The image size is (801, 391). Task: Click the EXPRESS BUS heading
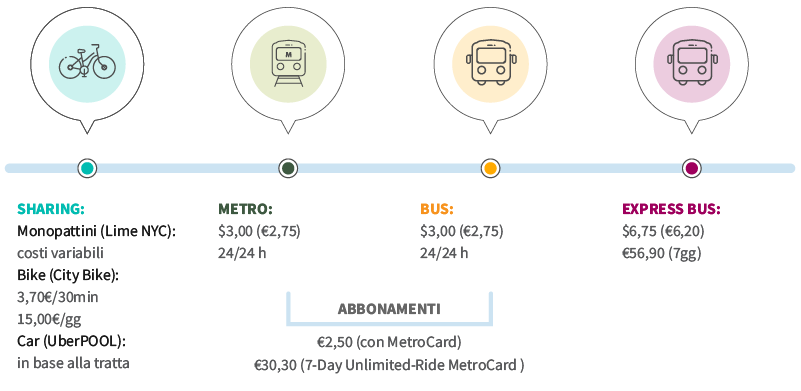671,209
